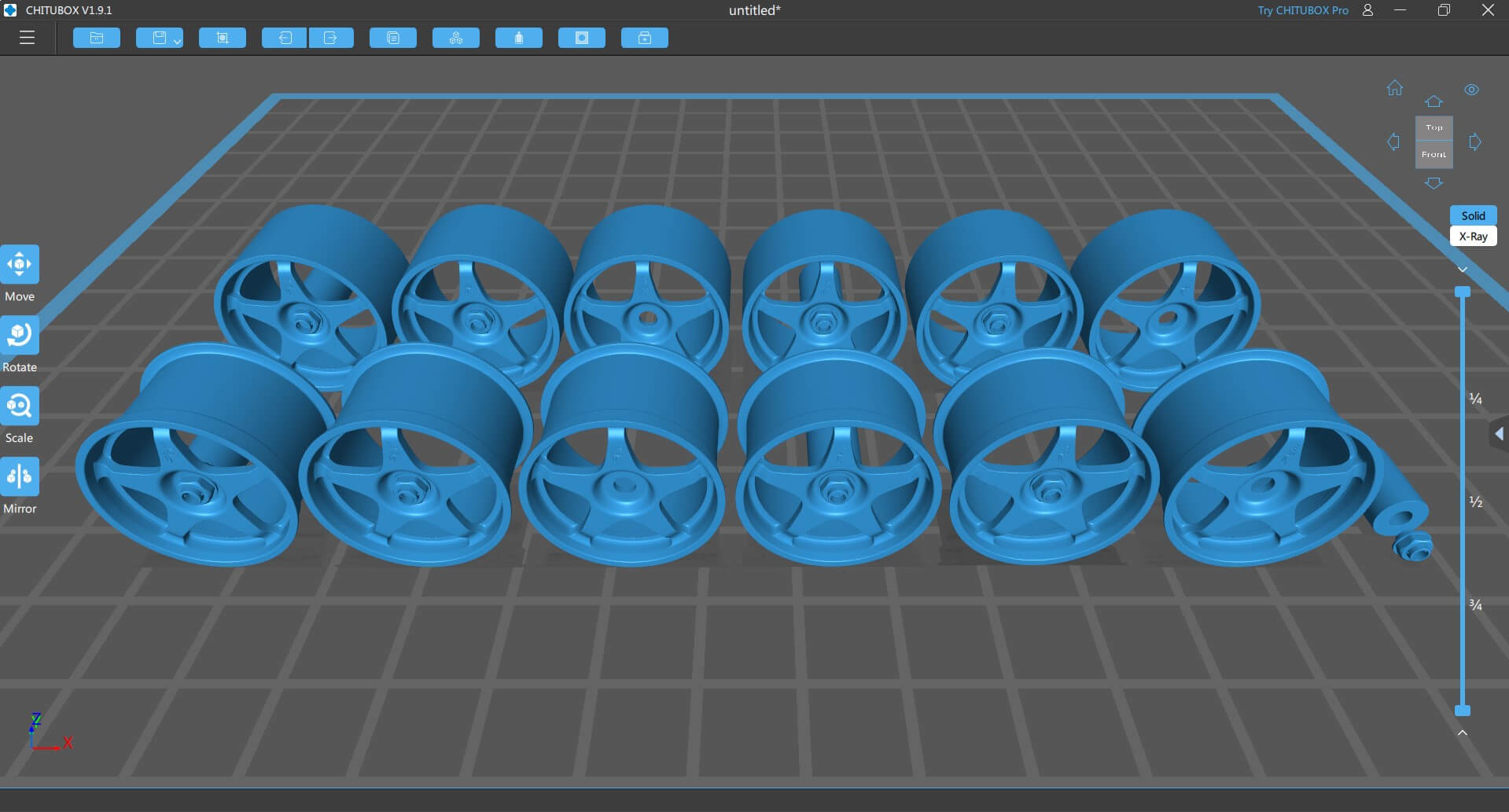Toggle the eye visibility icon
The image size is (1509, 812).
[x=1471, y=90]
